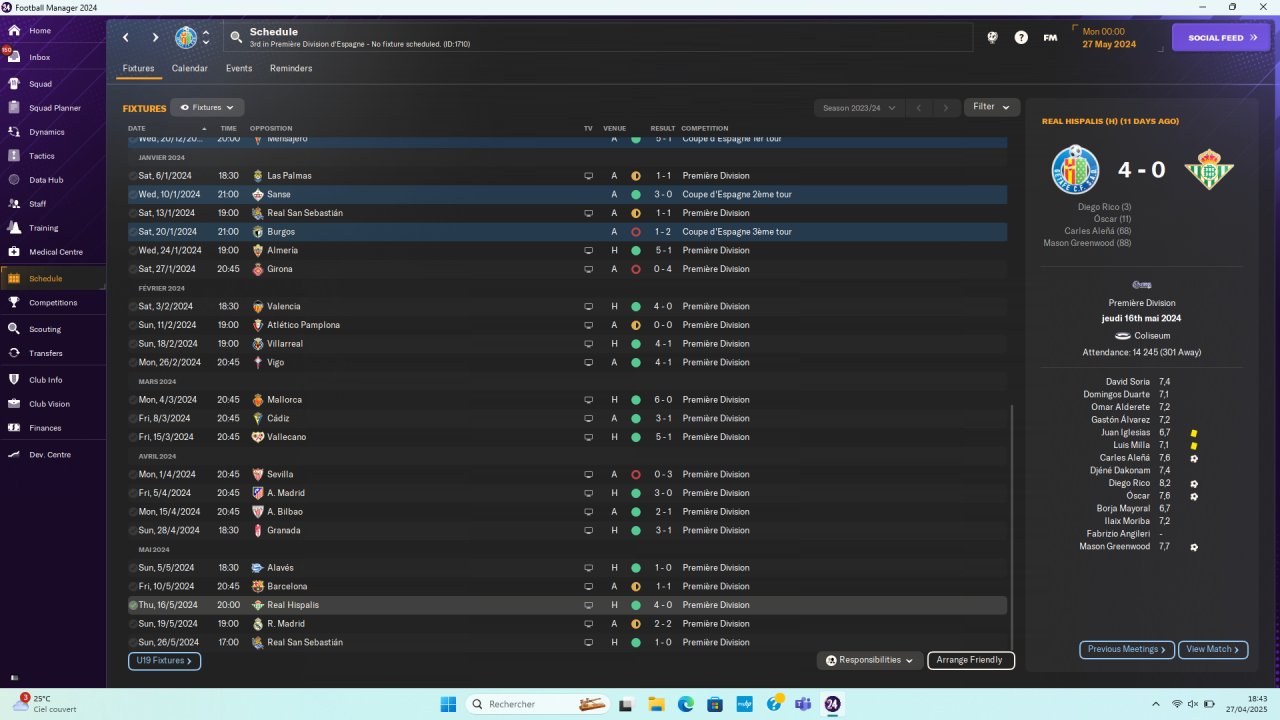Toggle the checkbox on Sevilla row
The width and height of the screenshot is (1280, 720).
click(x=133, y=475)
